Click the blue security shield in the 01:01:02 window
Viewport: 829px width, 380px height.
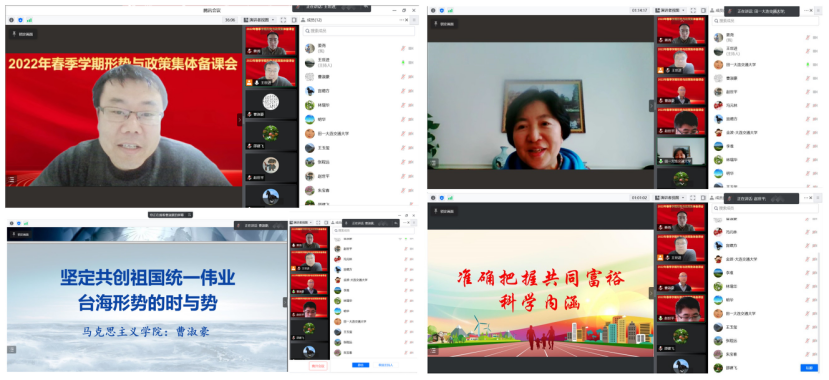(441, 198)
